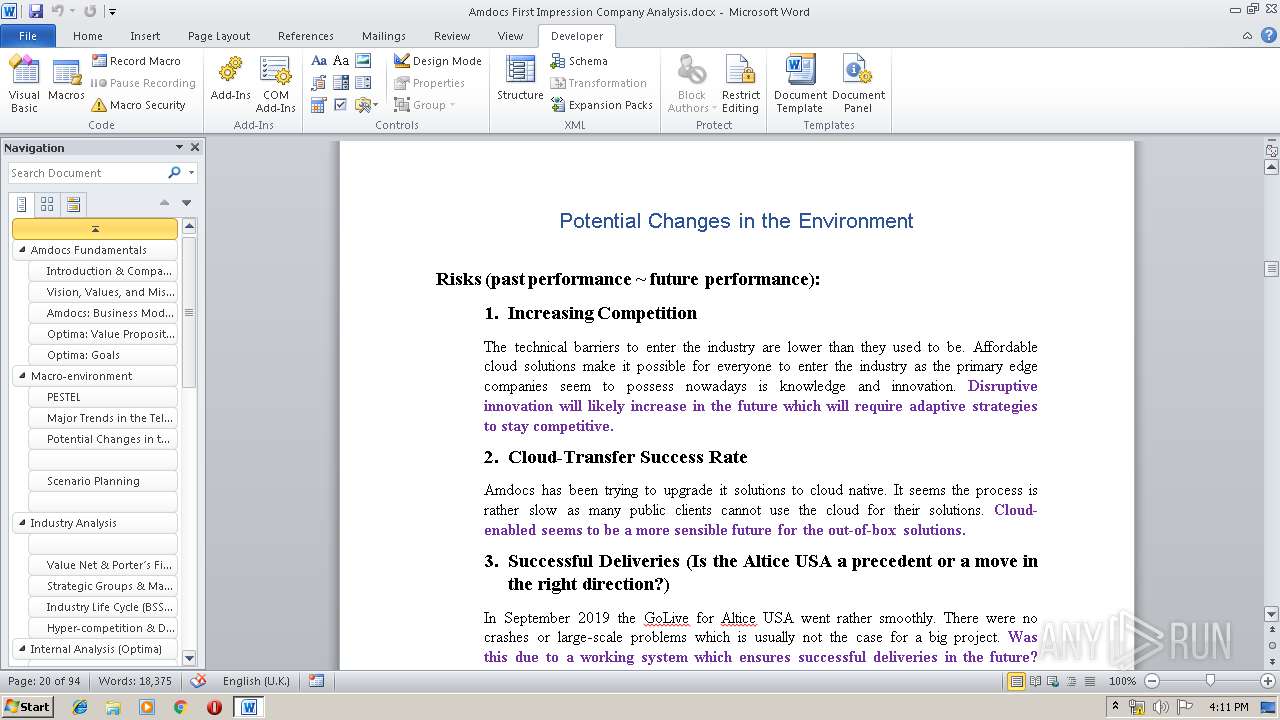The height and width of the screenshot is (720, 1280).
Task: Insert Check Box content control
Action: 341,105
